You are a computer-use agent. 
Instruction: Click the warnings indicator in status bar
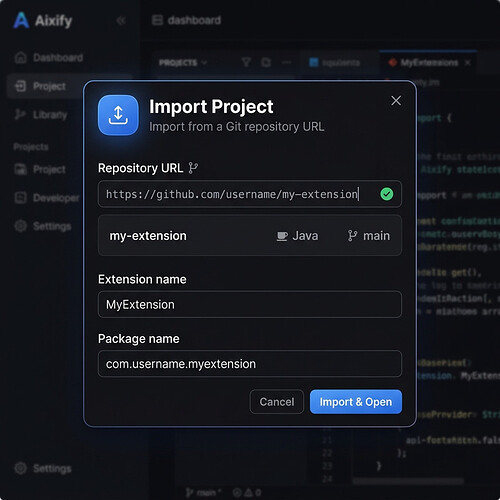253,492
